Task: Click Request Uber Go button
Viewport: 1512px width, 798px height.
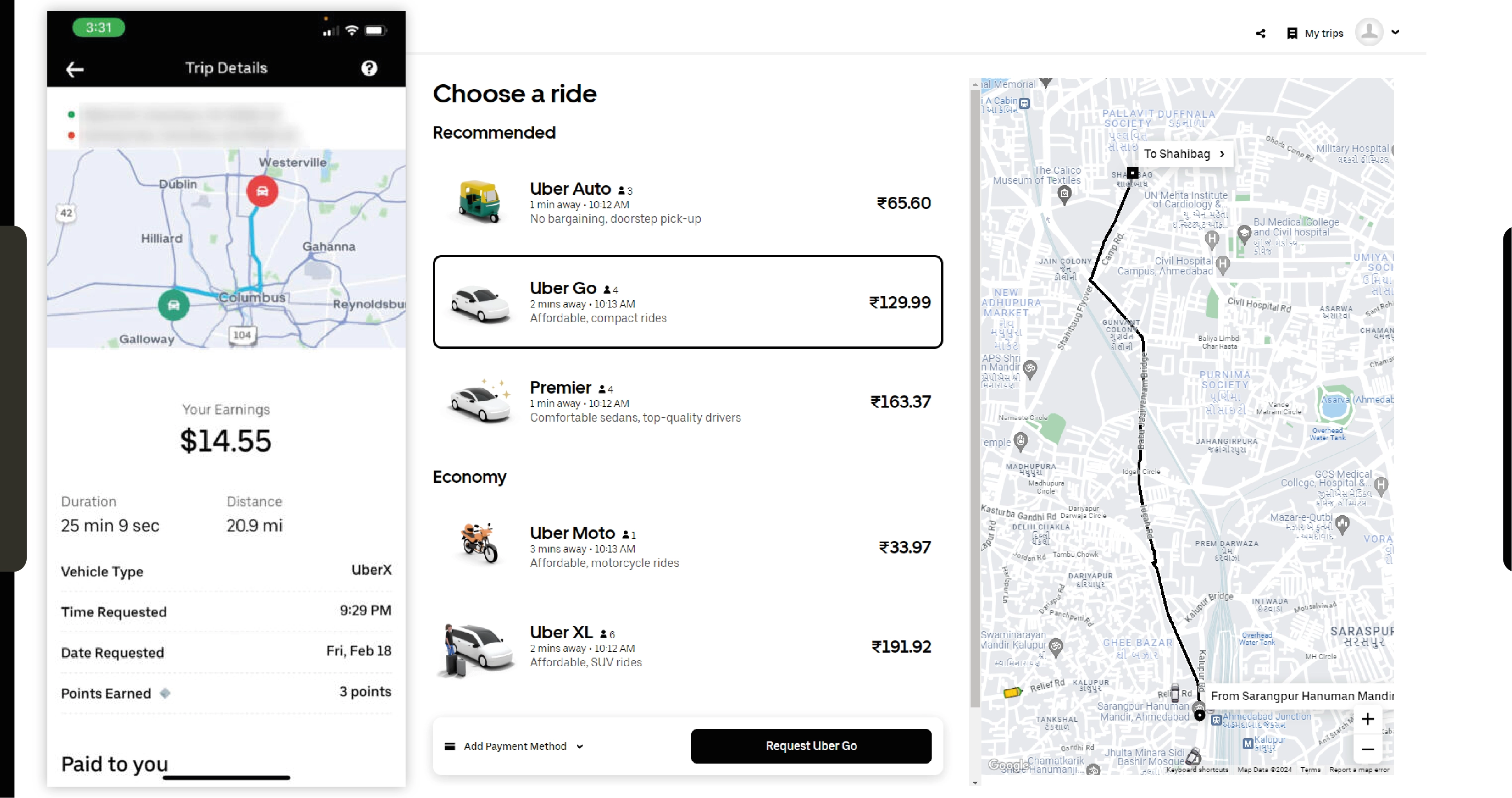Action: point(810,745)
